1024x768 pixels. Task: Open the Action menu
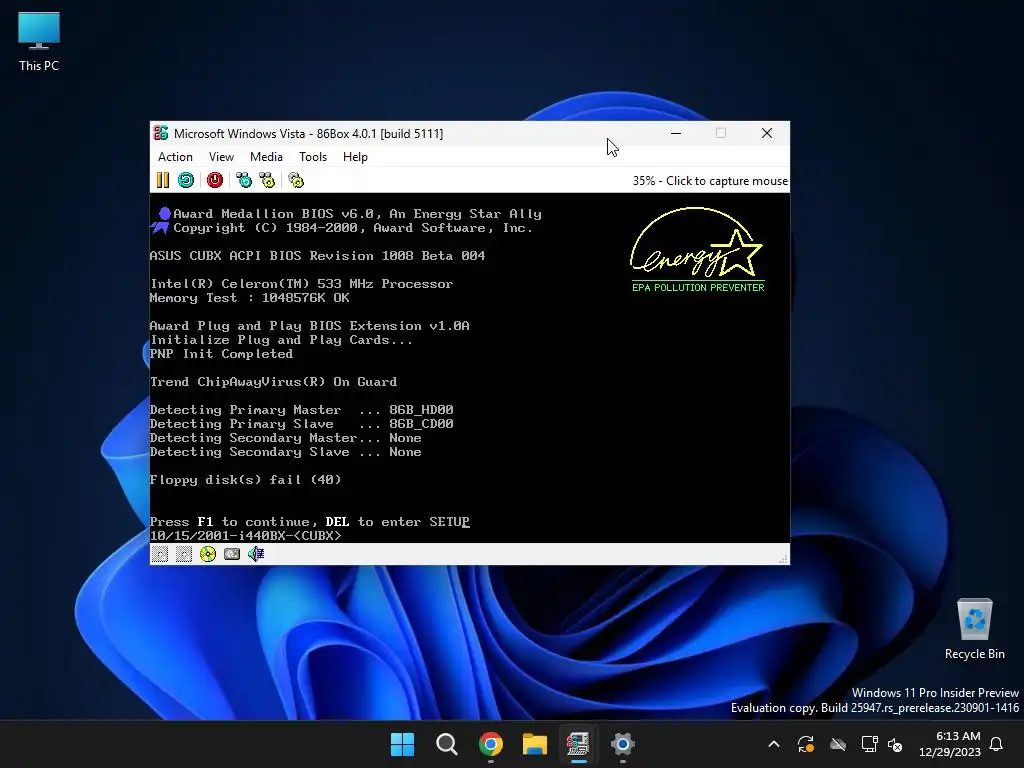[x=175, y=157]
